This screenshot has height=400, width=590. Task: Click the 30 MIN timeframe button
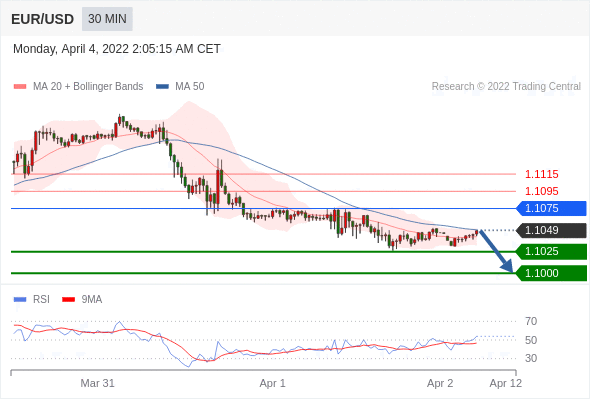click(107, 19)
